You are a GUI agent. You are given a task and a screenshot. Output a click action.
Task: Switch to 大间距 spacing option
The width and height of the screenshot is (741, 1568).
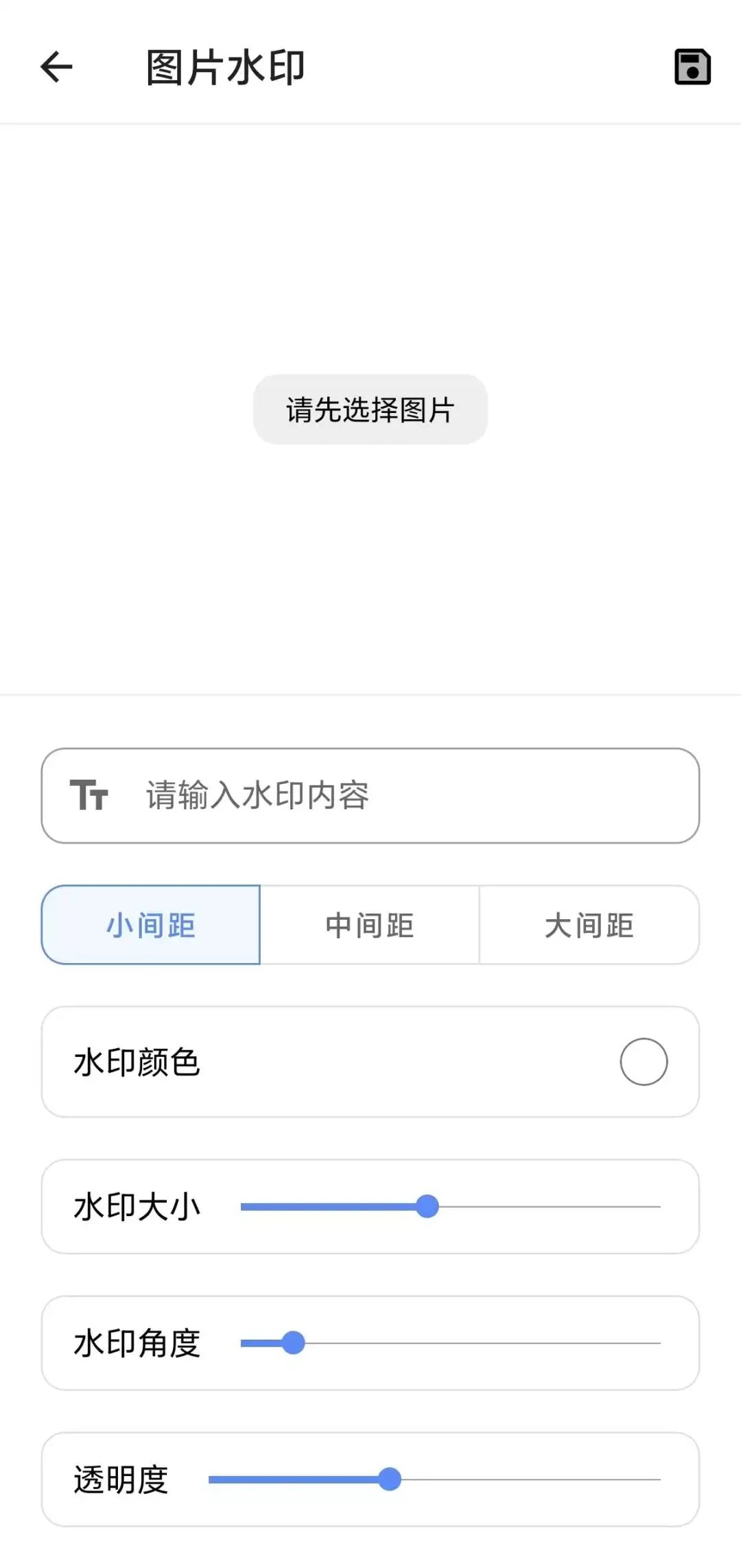click(x=589, y=925)
